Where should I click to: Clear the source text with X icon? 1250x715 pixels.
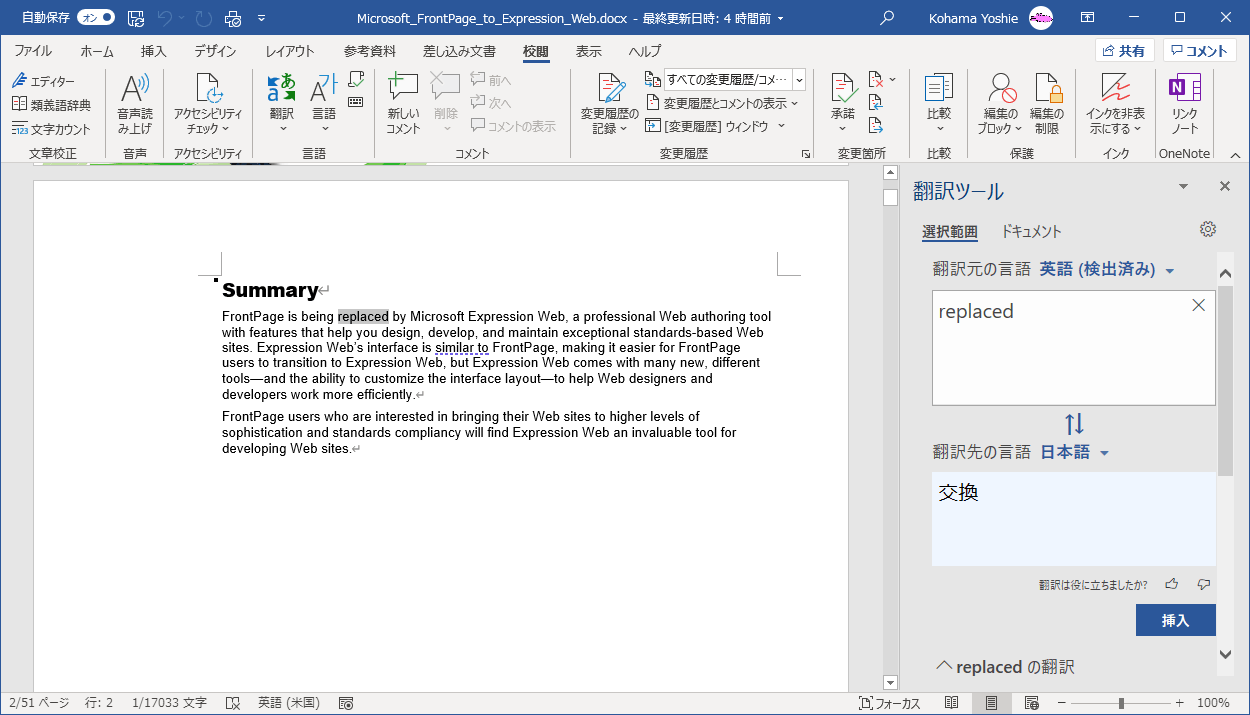tap(1199, 305)
